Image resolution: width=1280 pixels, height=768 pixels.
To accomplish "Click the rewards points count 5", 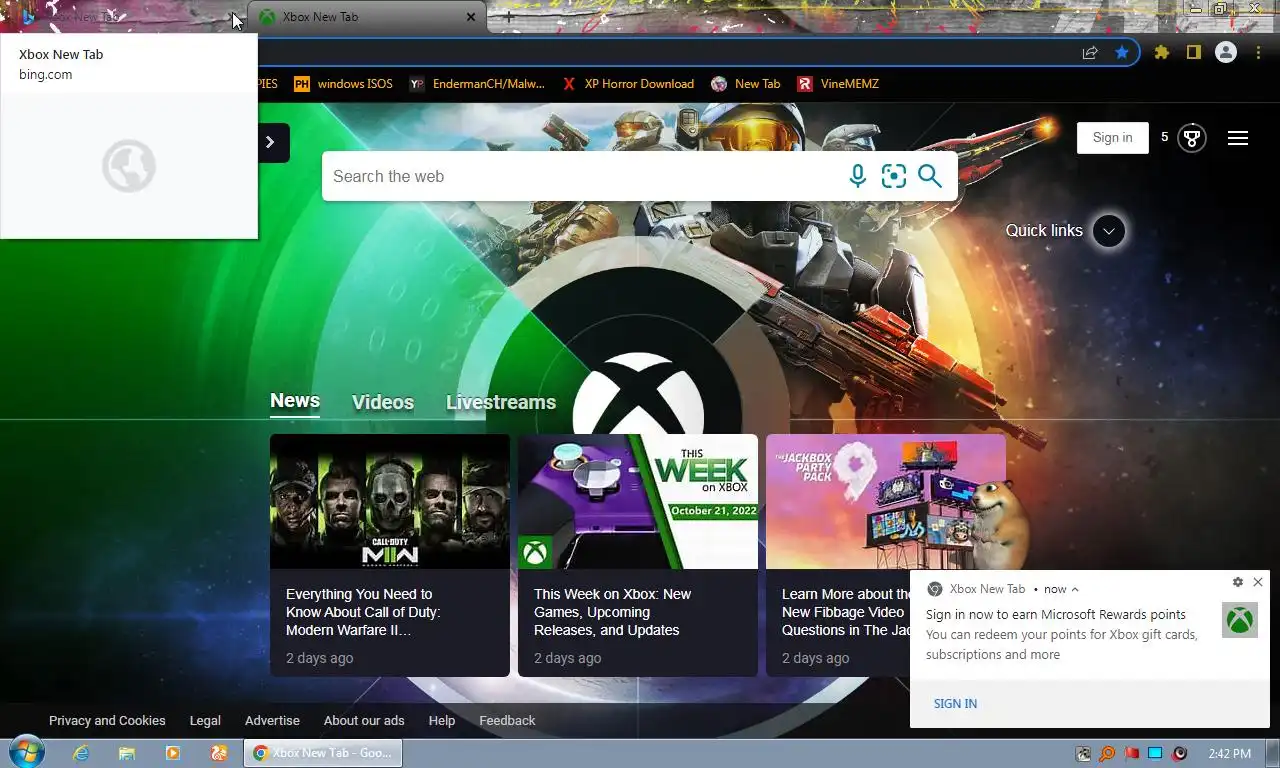I will (1164, 137).
